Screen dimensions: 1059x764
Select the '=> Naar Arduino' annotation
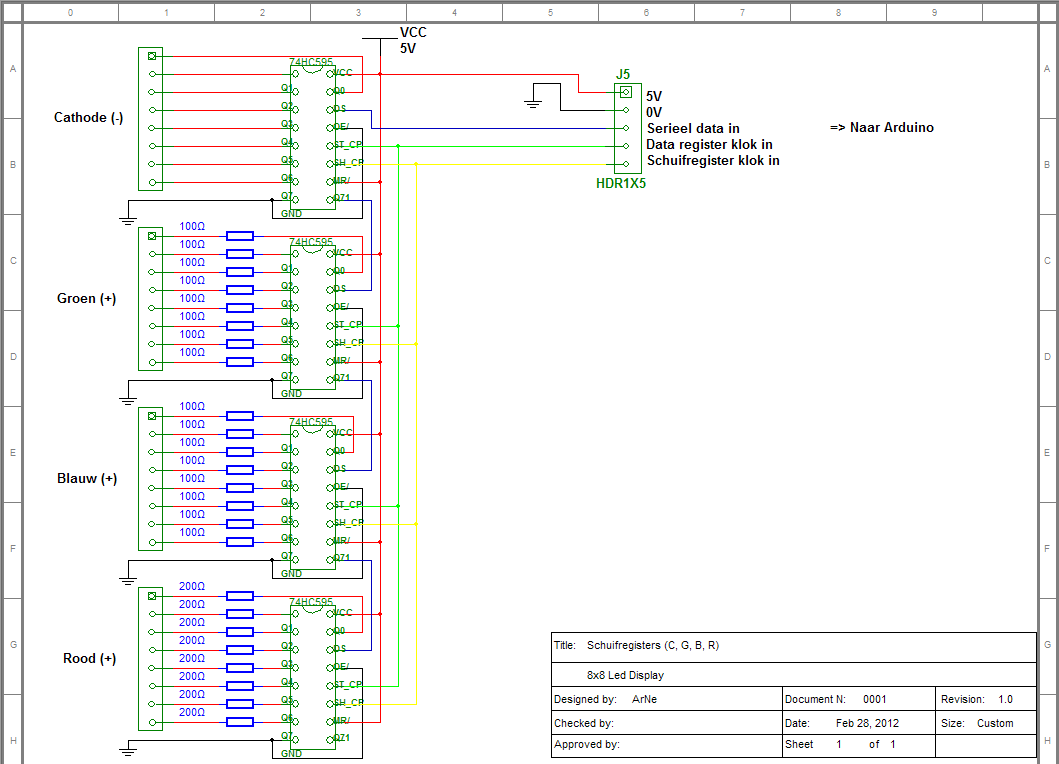(881, 128)
